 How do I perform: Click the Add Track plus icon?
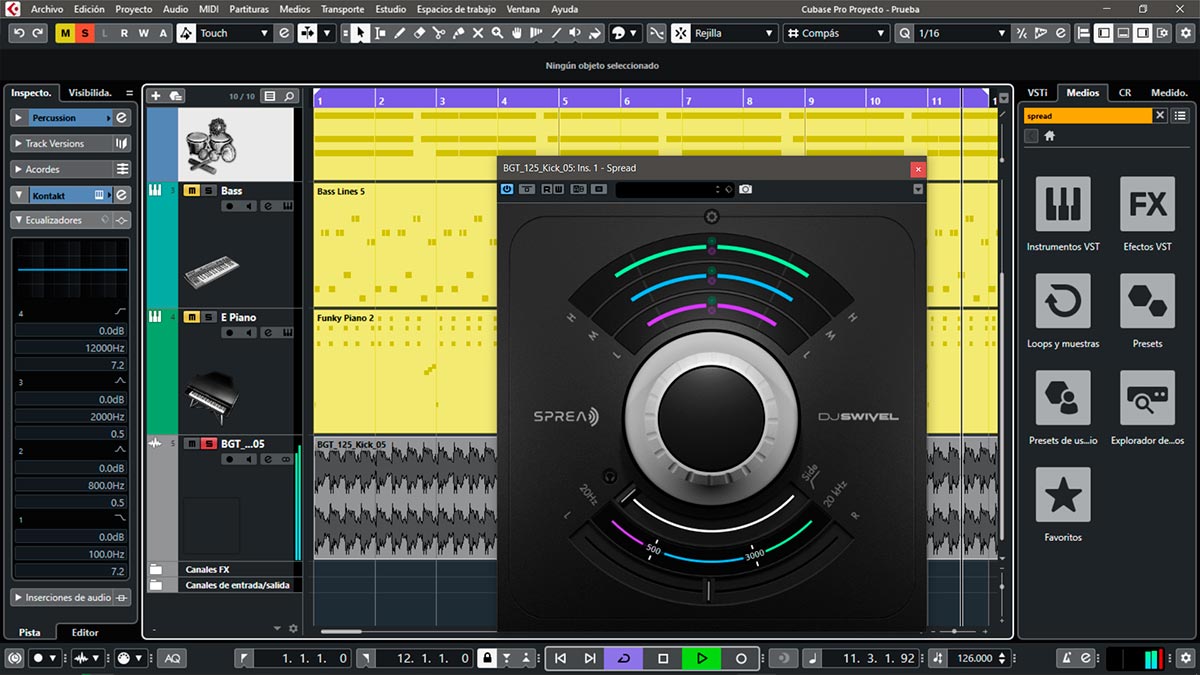155,96
